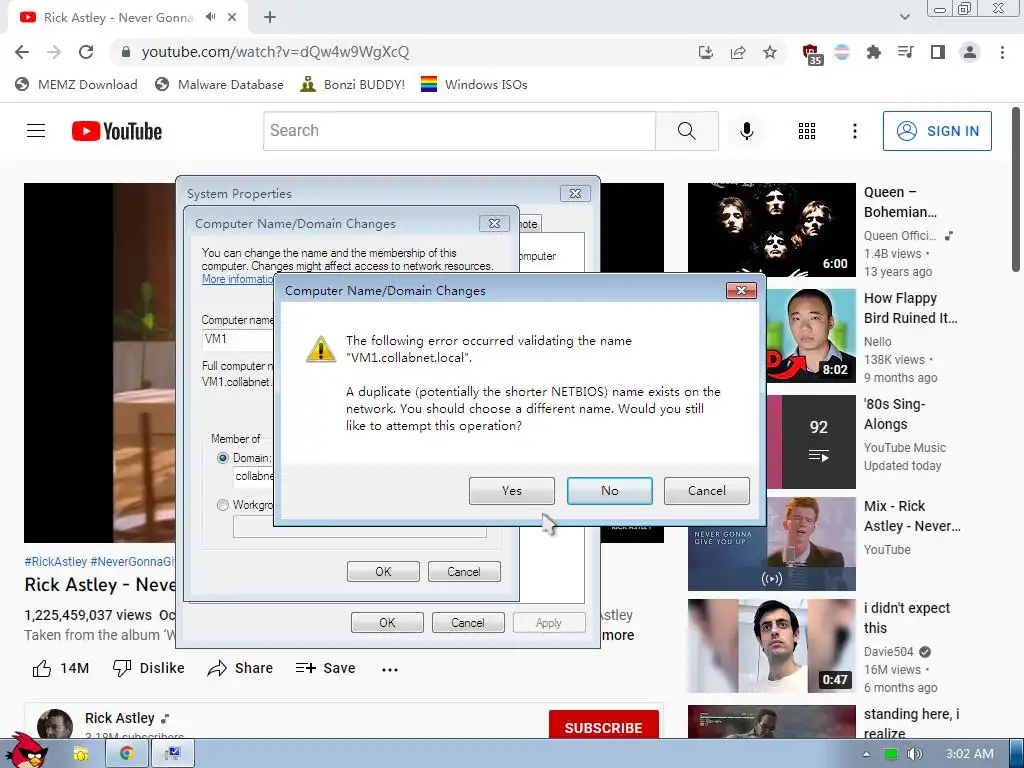Open more actions ellipsis under video

coord(390,669)
